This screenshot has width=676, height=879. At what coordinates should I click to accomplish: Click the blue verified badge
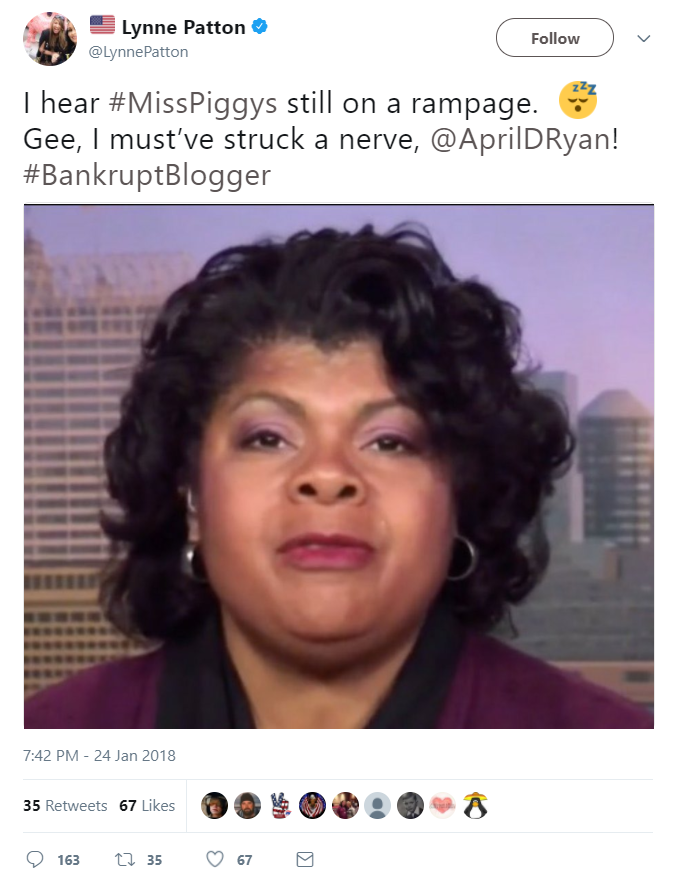259,26
